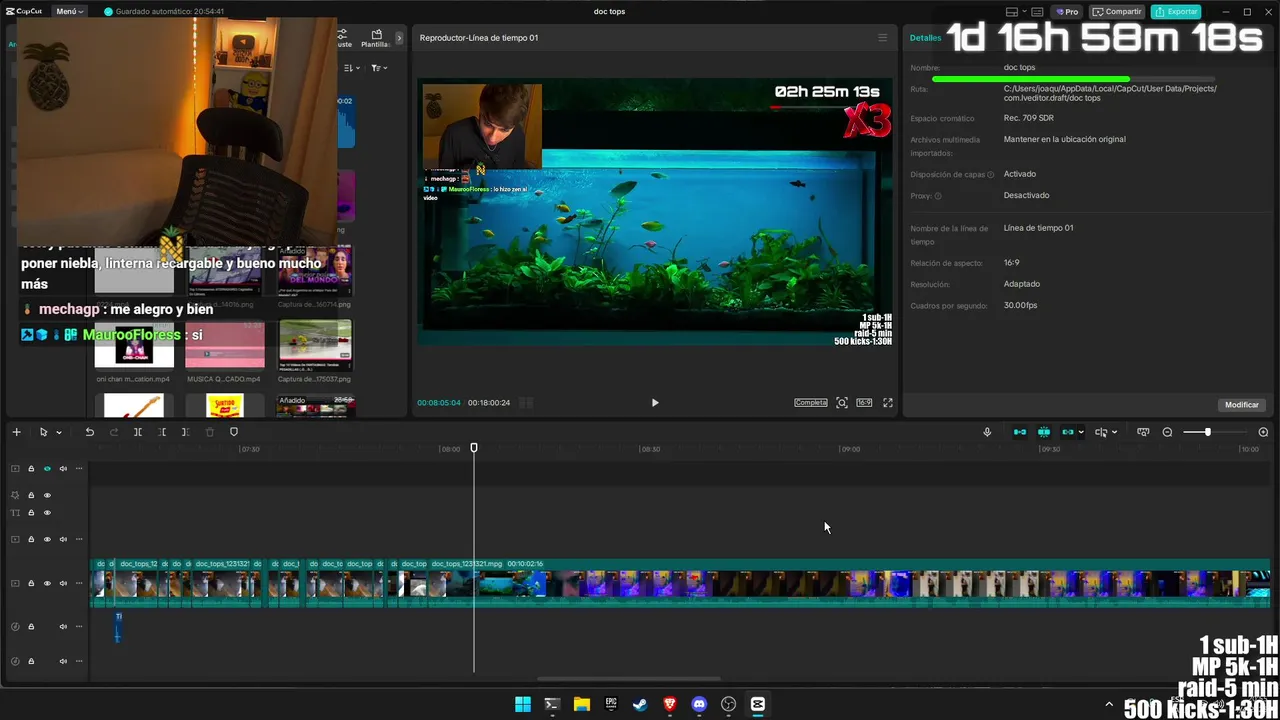The width and height of the screenshot is (1280, 720).
Task: Toggle auto snapping in timeline toolbar
Action: pos(1044,432)
